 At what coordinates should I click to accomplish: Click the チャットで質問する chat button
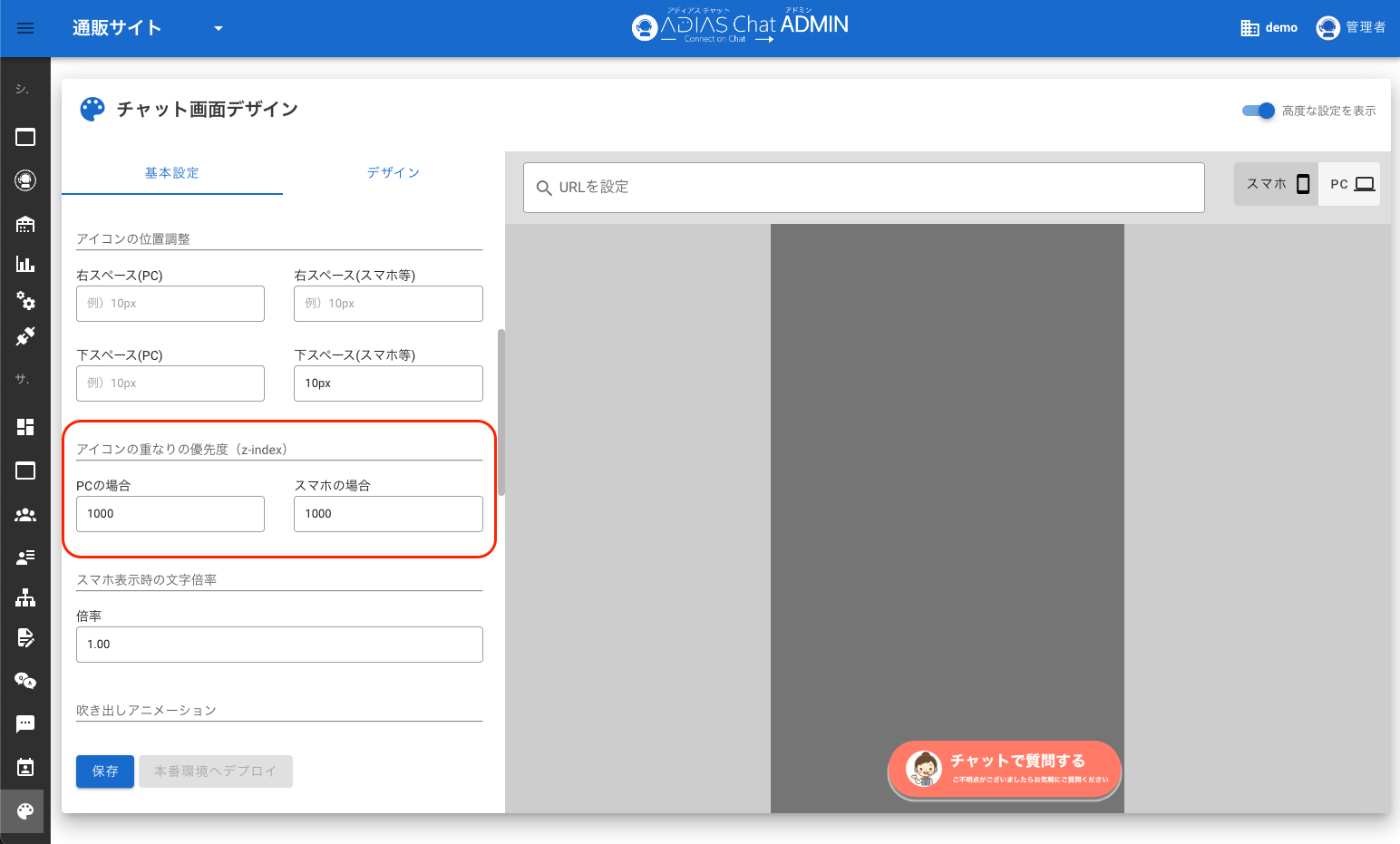[1005, 770]
